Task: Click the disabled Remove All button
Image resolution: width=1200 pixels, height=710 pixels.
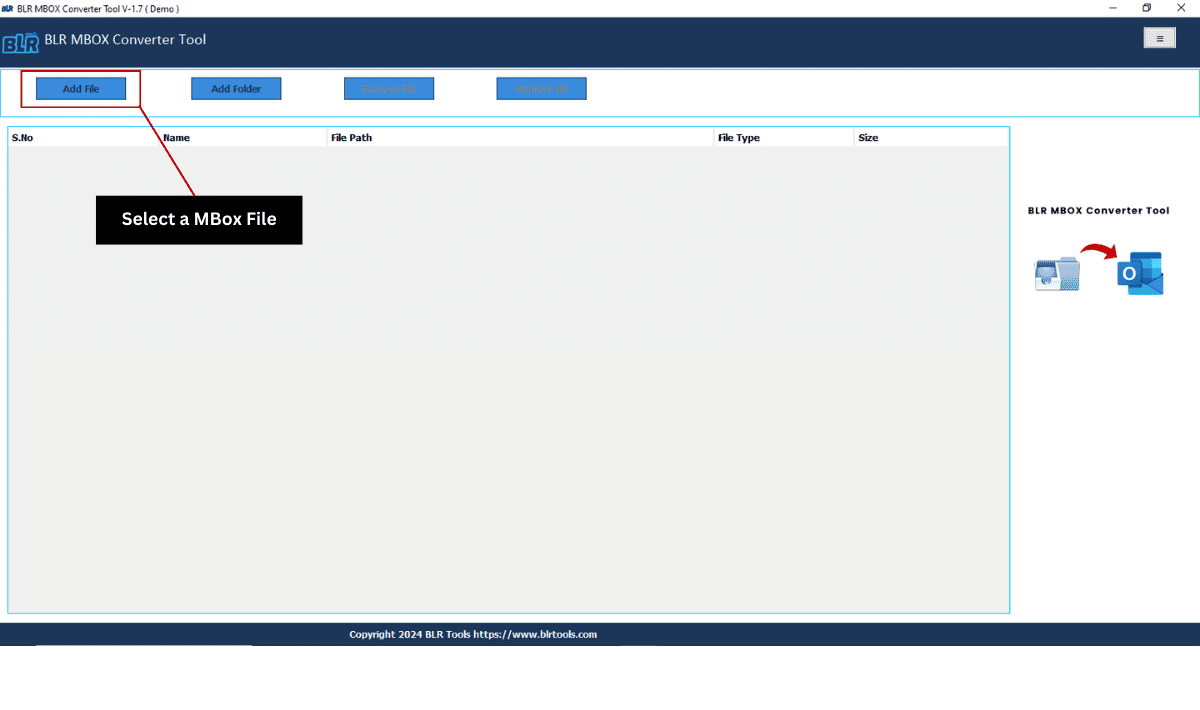Action: [x=541, y=89]
